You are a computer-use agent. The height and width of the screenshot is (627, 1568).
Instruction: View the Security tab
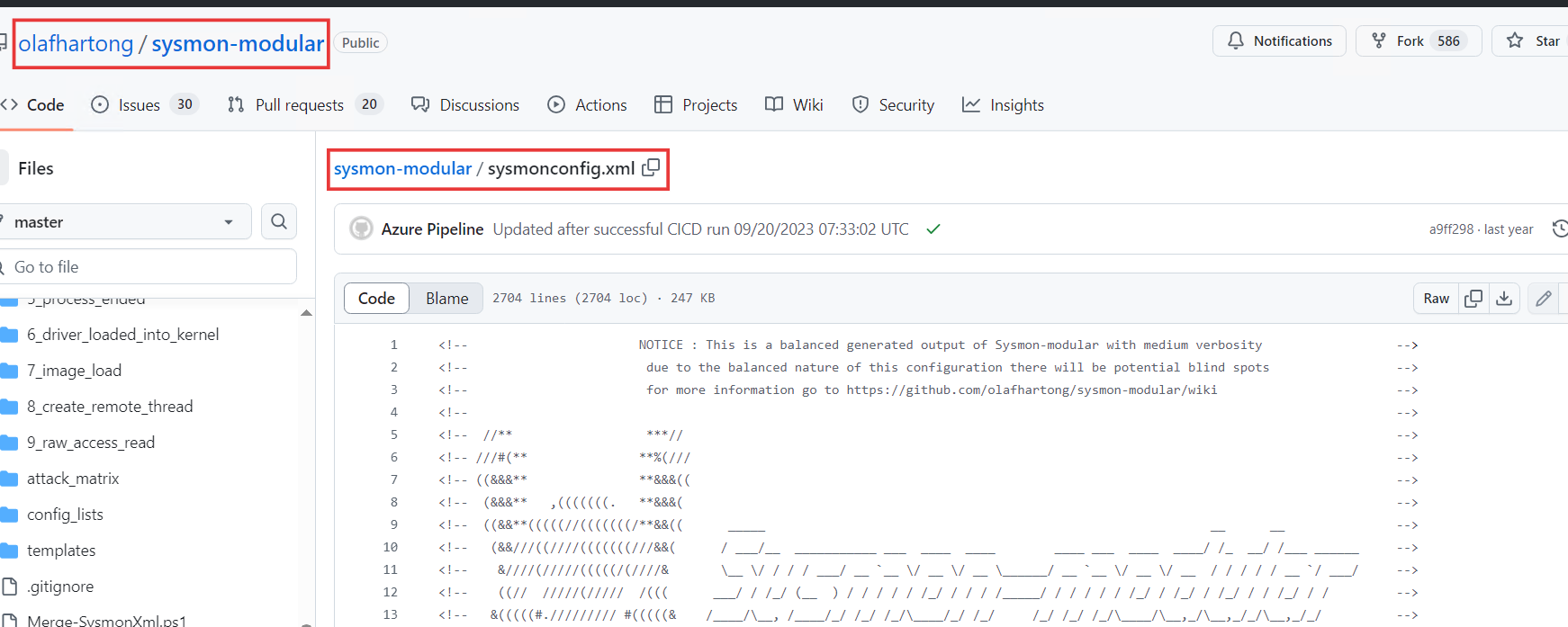[x=893, y=105]
